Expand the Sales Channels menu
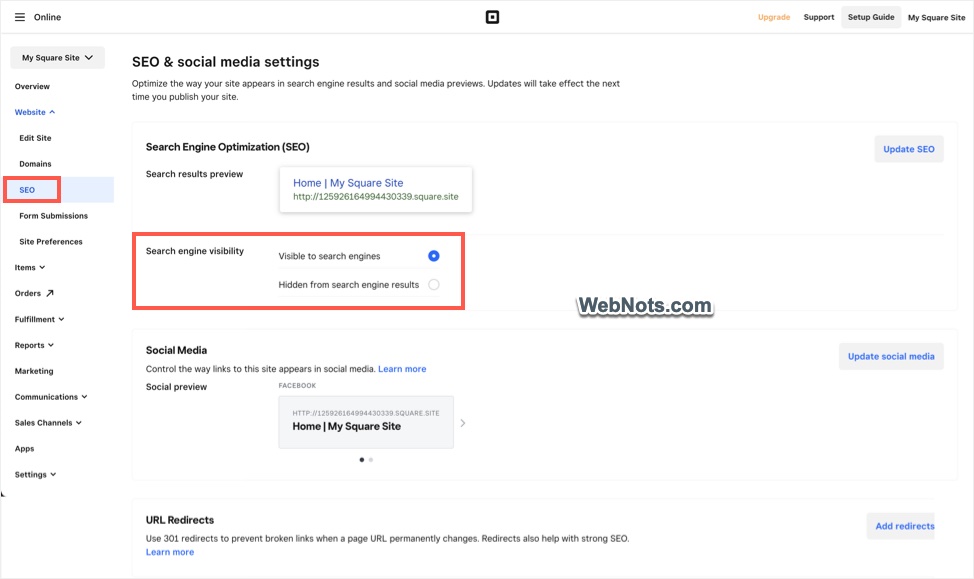 (48, 423)
